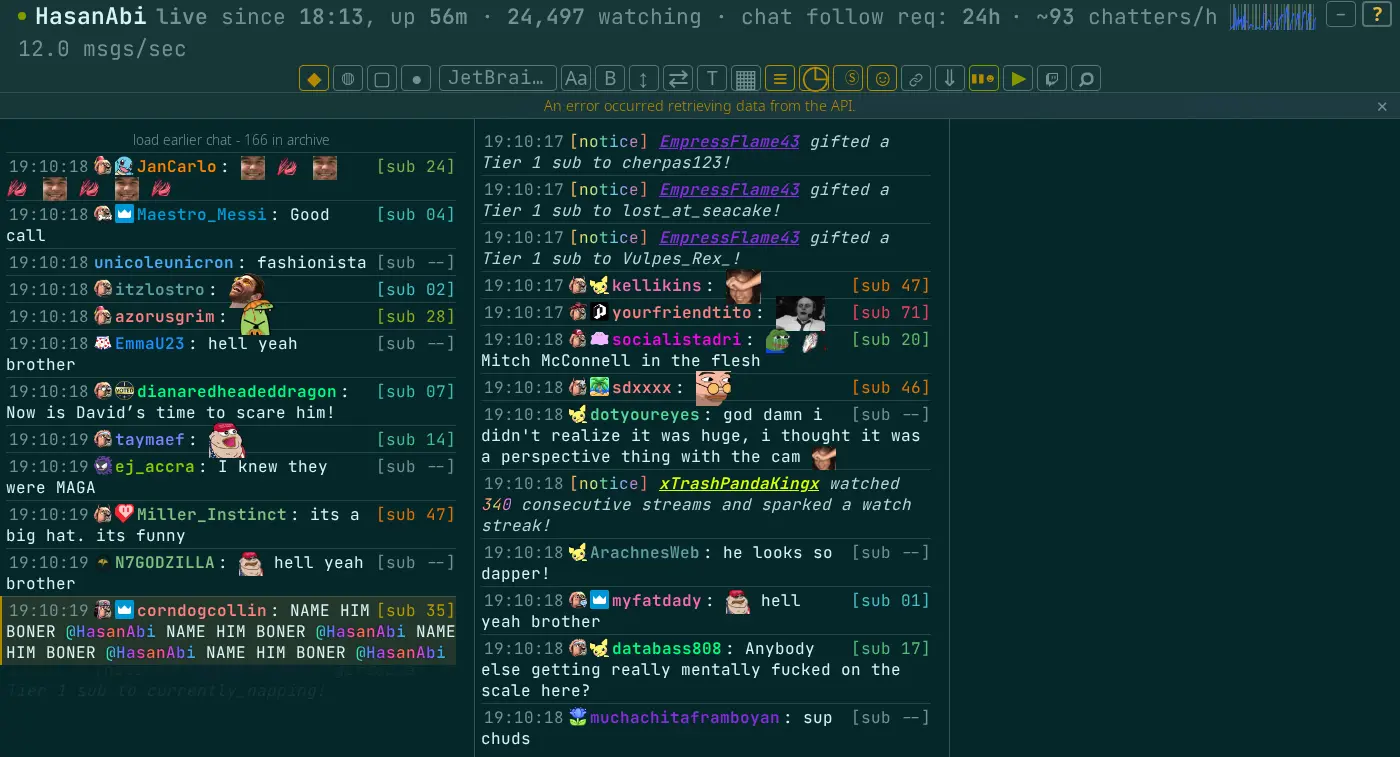The image size is (1400, 757).
Task: Click the yellow pause-face toolbar icon
Action: click(984, 78)
